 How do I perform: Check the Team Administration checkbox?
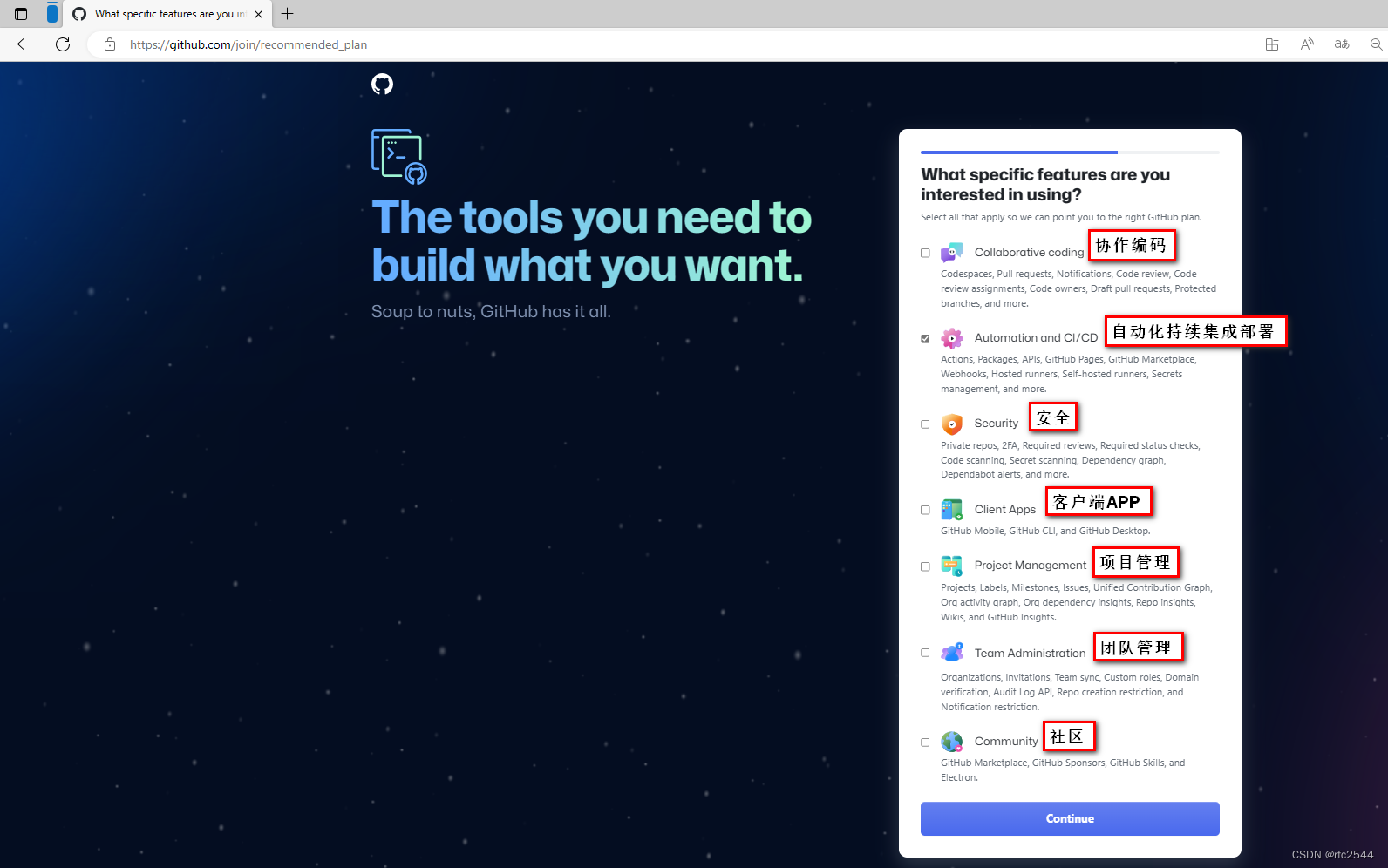(925, 653)
